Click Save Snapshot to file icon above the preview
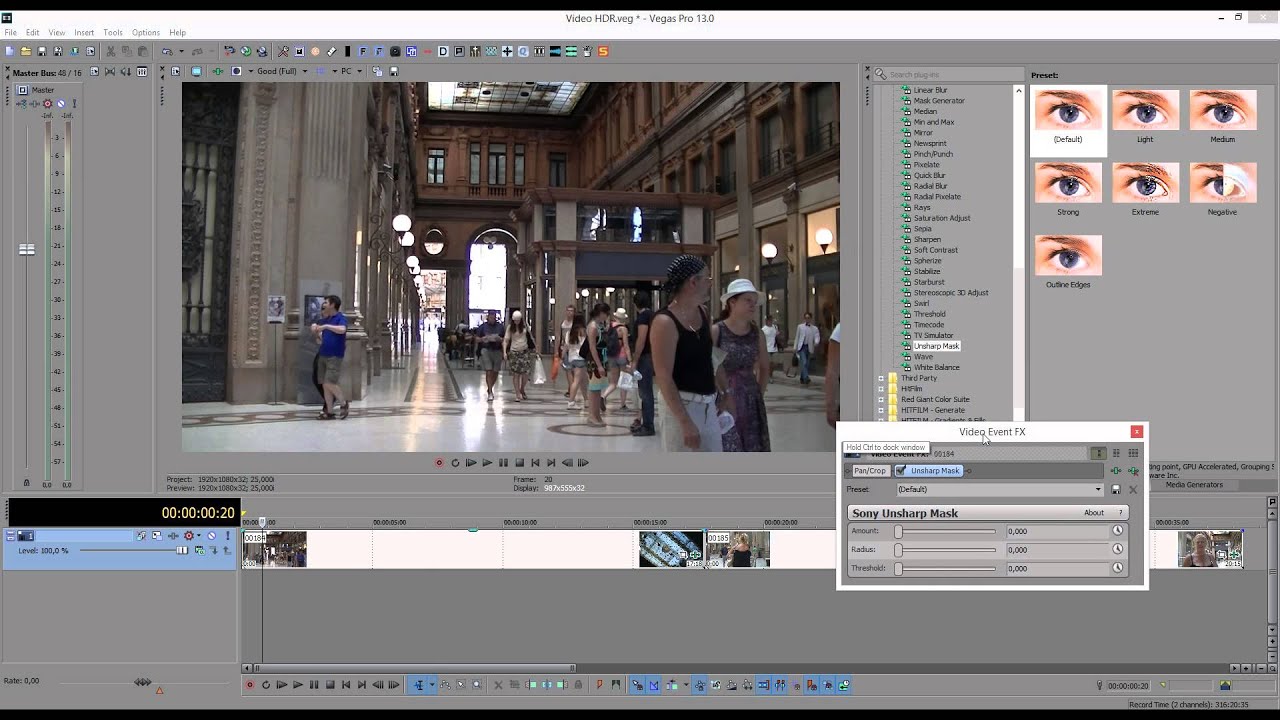Screen dimensions: 1280x720 coord(394,71)
